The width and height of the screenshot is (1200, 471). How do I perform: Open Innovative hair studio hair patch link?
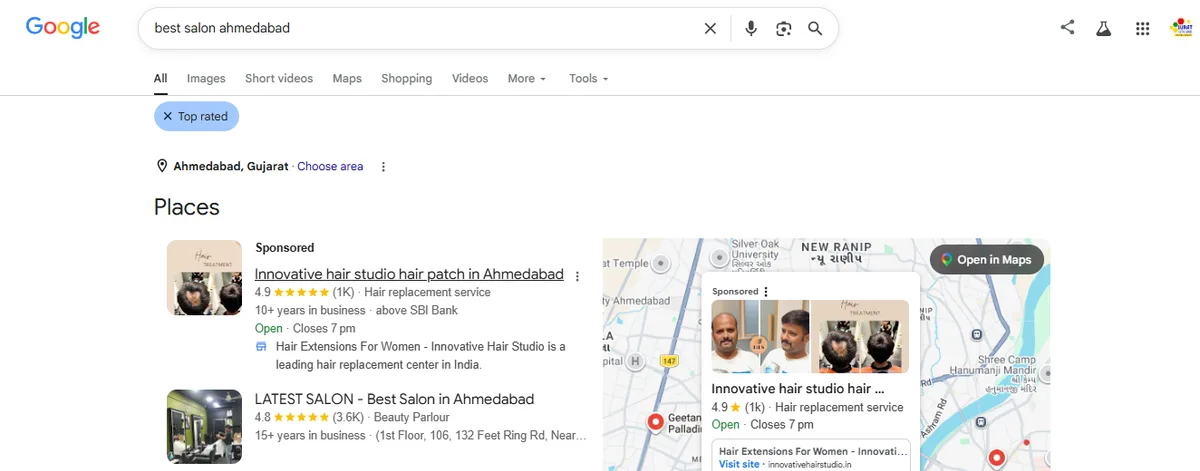click(x=409, y=274)
